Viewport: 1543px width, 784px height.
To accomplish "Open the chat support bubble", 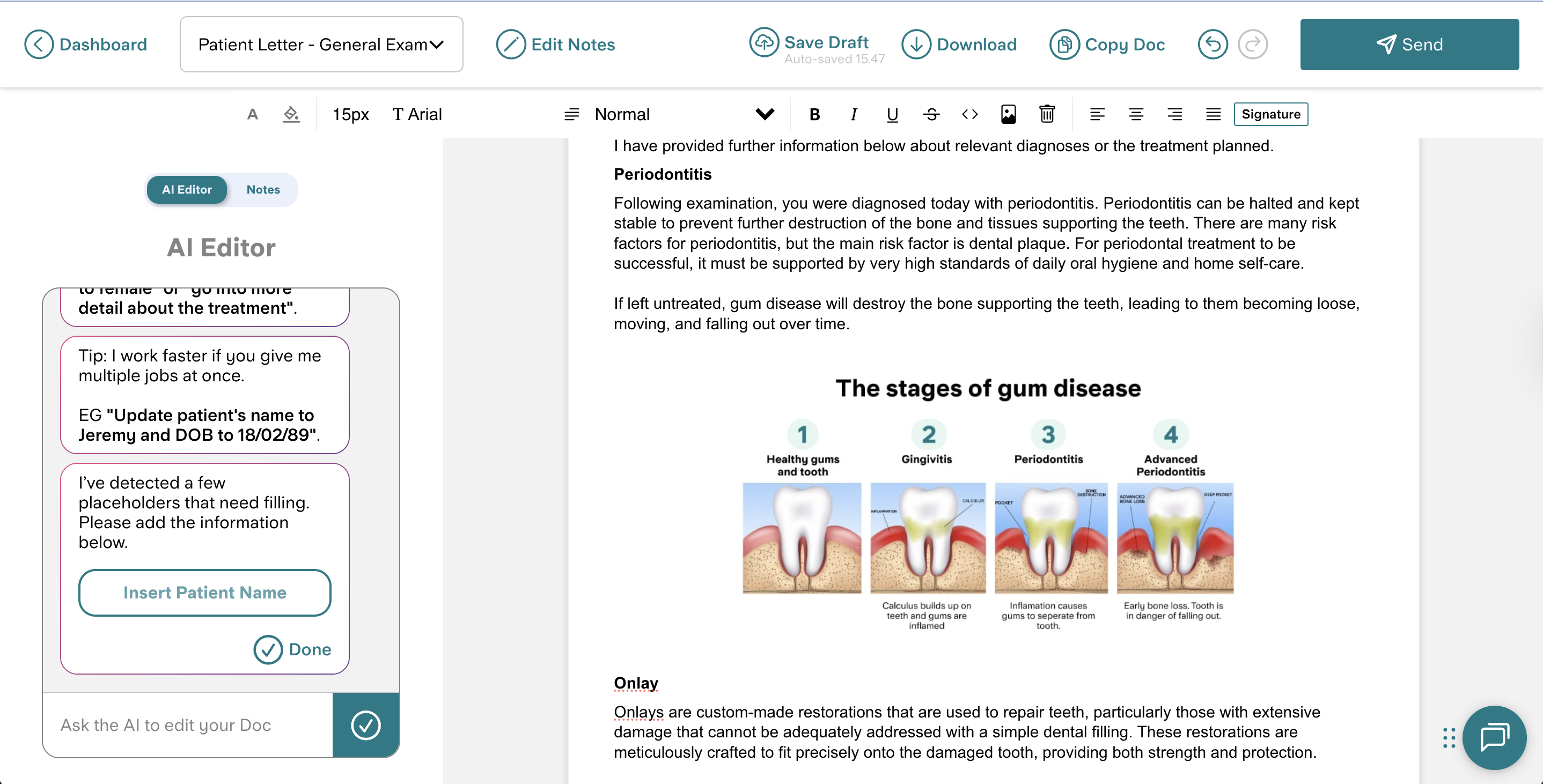I will point(1494,737).
